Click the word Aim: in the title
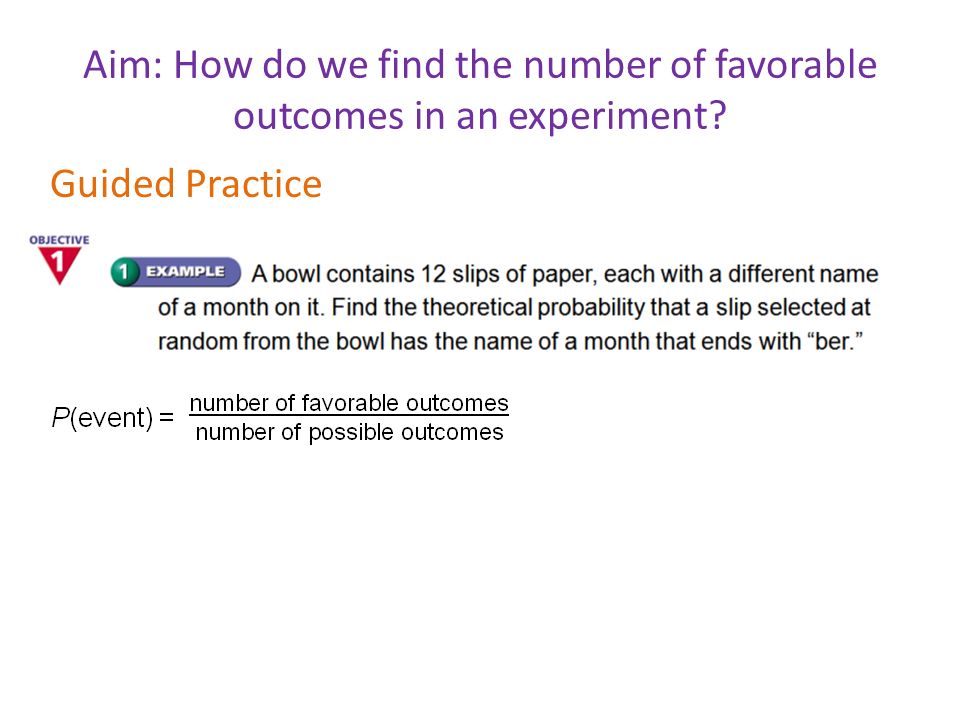The image size is (960, 720). tap(123, 65)
